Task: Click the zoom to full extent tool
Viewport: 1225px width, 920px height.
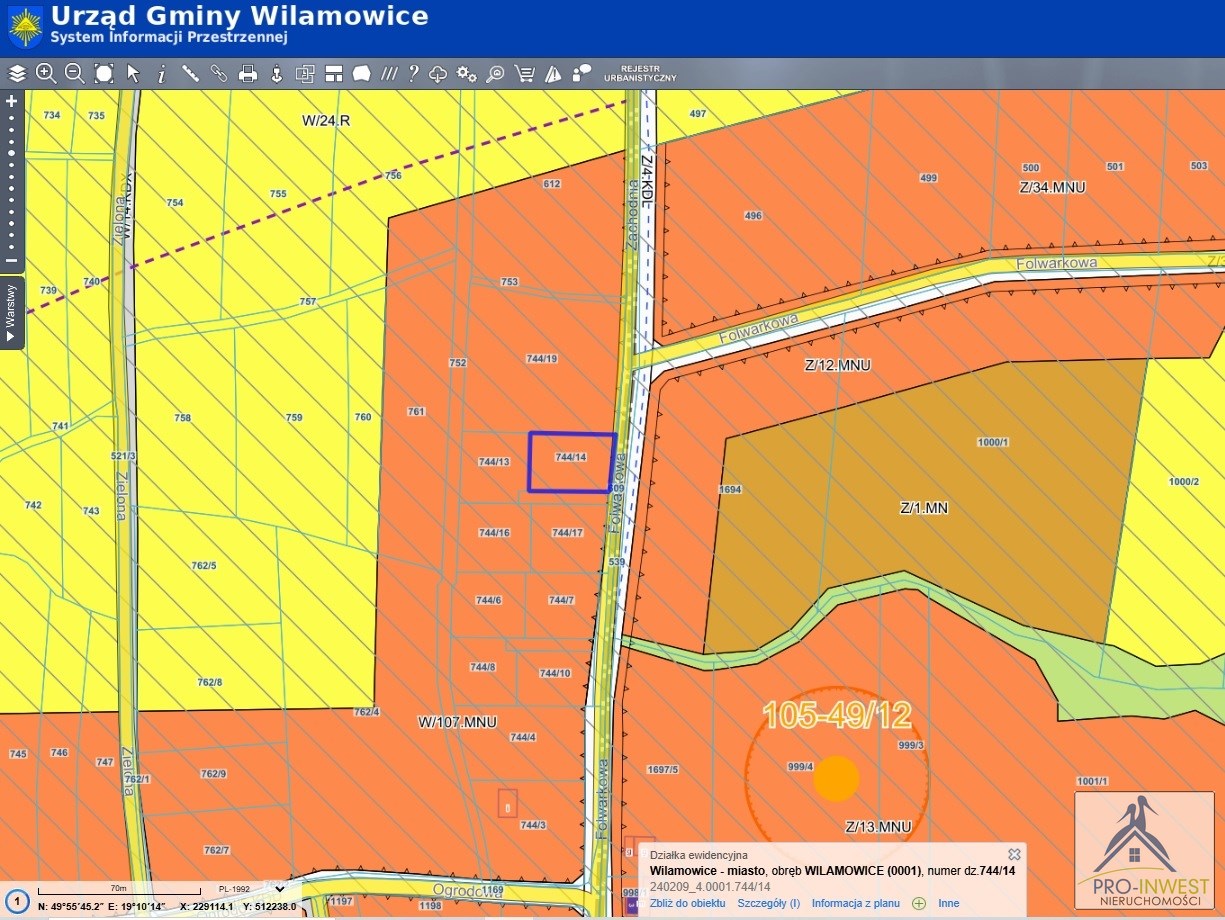Action: (104, 73)
